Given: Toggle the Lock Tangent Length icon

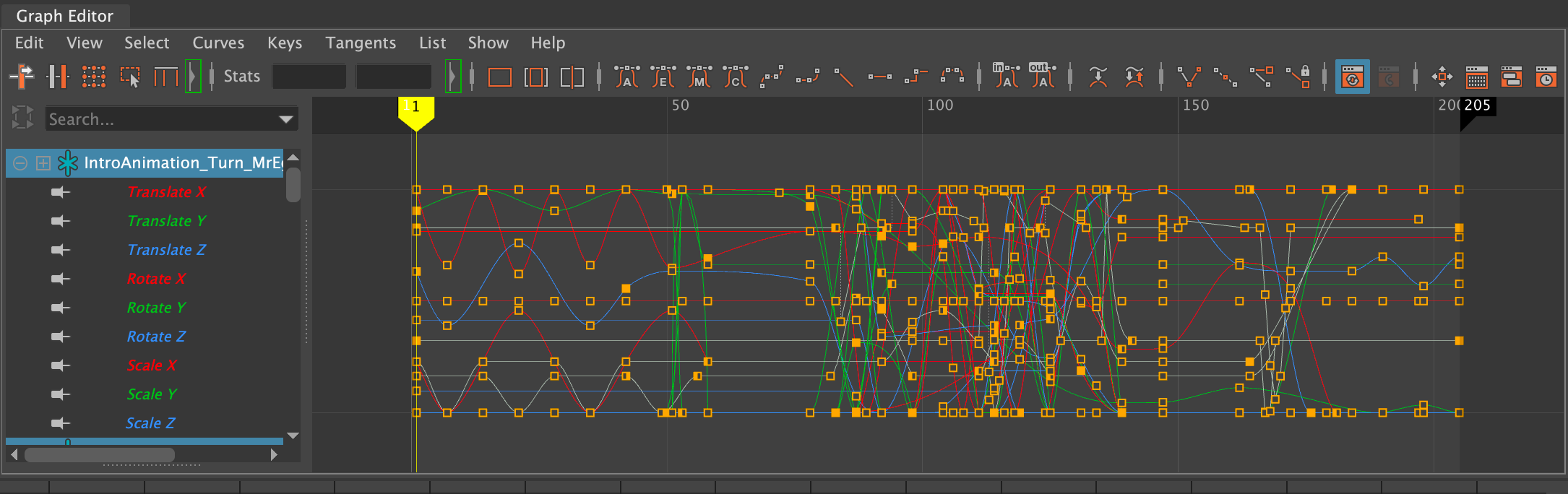Looking at the screenshot, I should pyautogui.click(x=1298, y=77).
